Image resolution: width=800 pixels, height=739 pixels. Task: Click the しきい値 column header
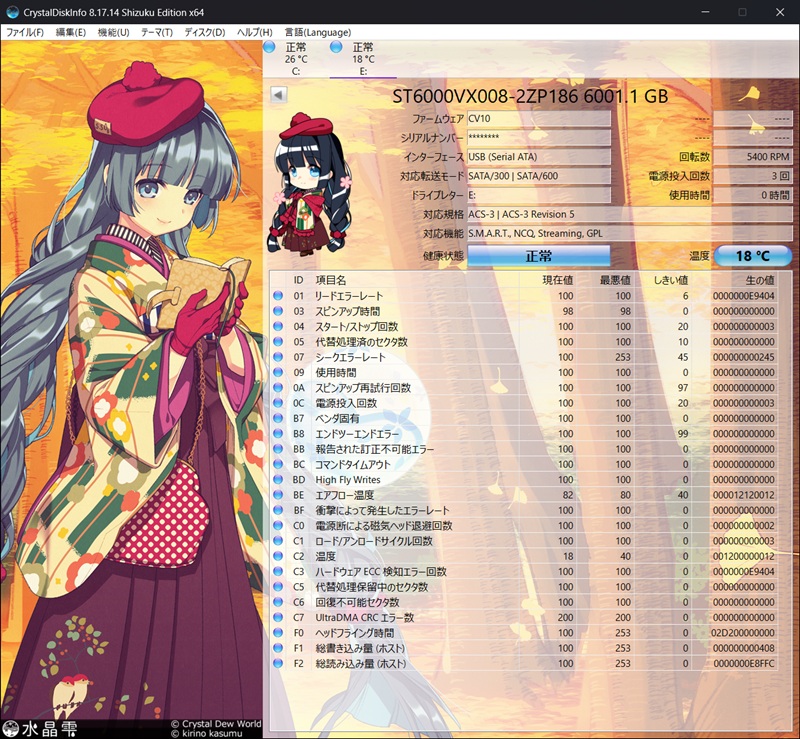click(x=671, y=280)
